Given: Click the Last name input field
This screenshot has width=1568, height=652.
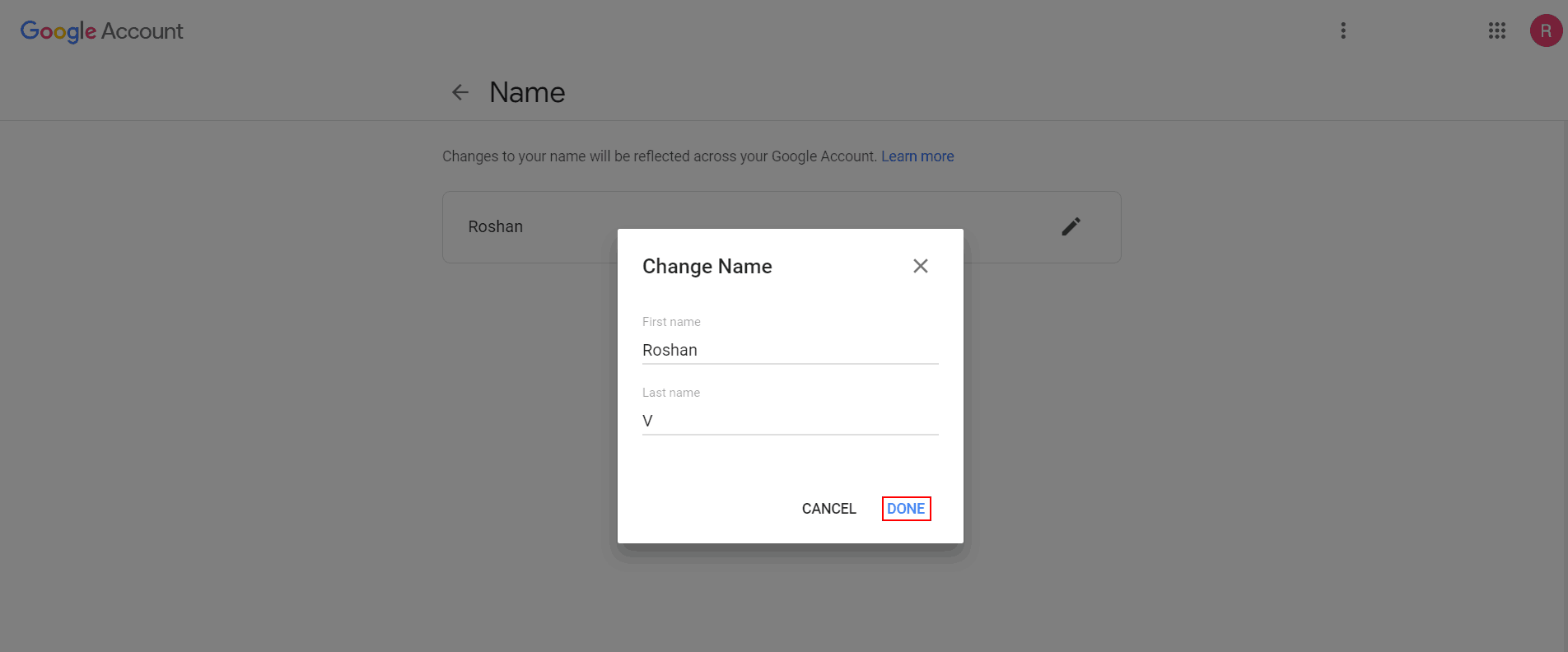Looking at the screenshot, I should tap(791, 421).
